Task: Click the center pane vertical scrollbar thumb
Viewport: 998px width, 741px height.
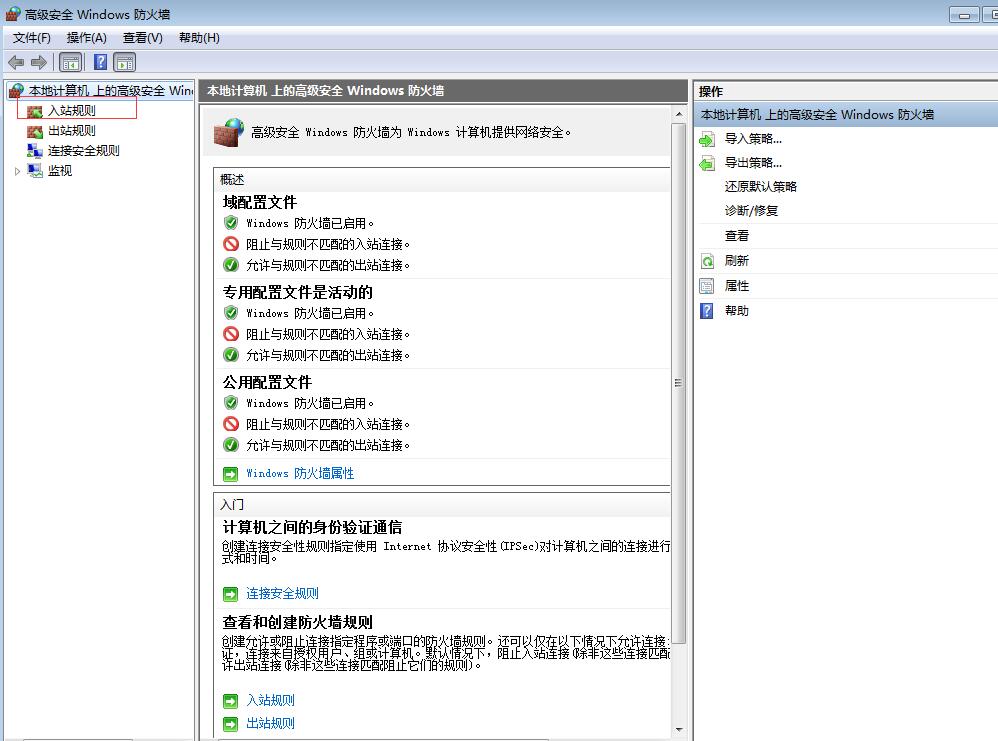Action: tap(679, 383)
